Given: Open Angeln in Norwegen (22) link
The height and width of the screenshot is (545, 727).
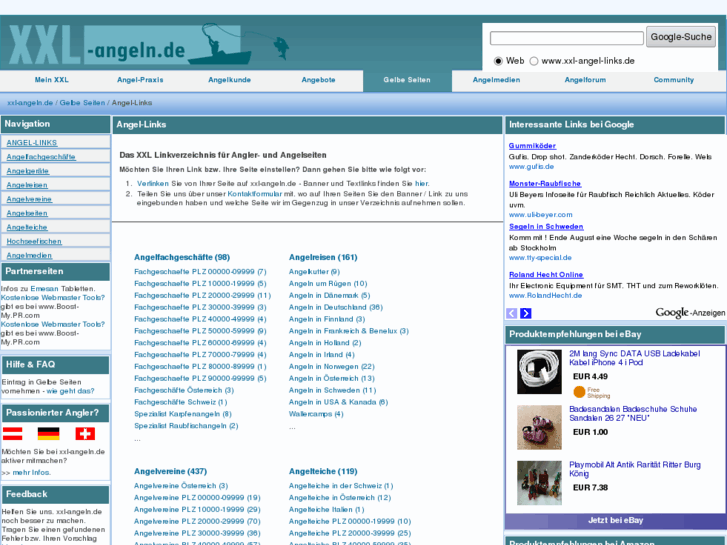Looking at the screenshot, I should click(332, 367).
